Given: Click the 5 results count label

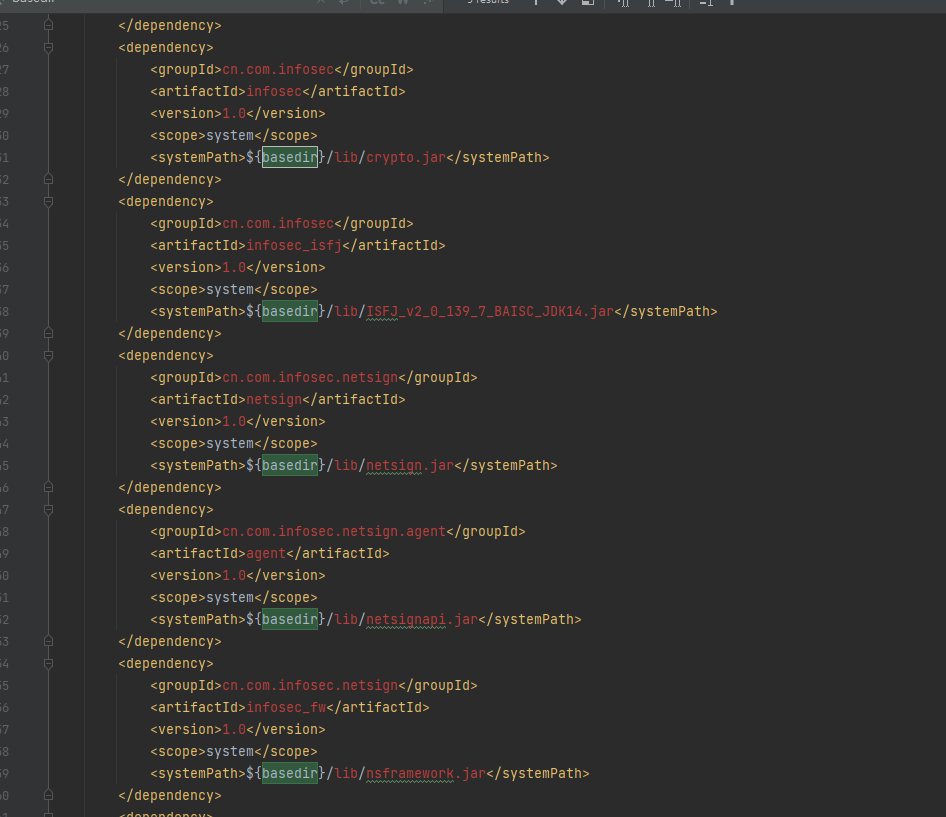Looking at the screenshot, I should click(488, 3).
